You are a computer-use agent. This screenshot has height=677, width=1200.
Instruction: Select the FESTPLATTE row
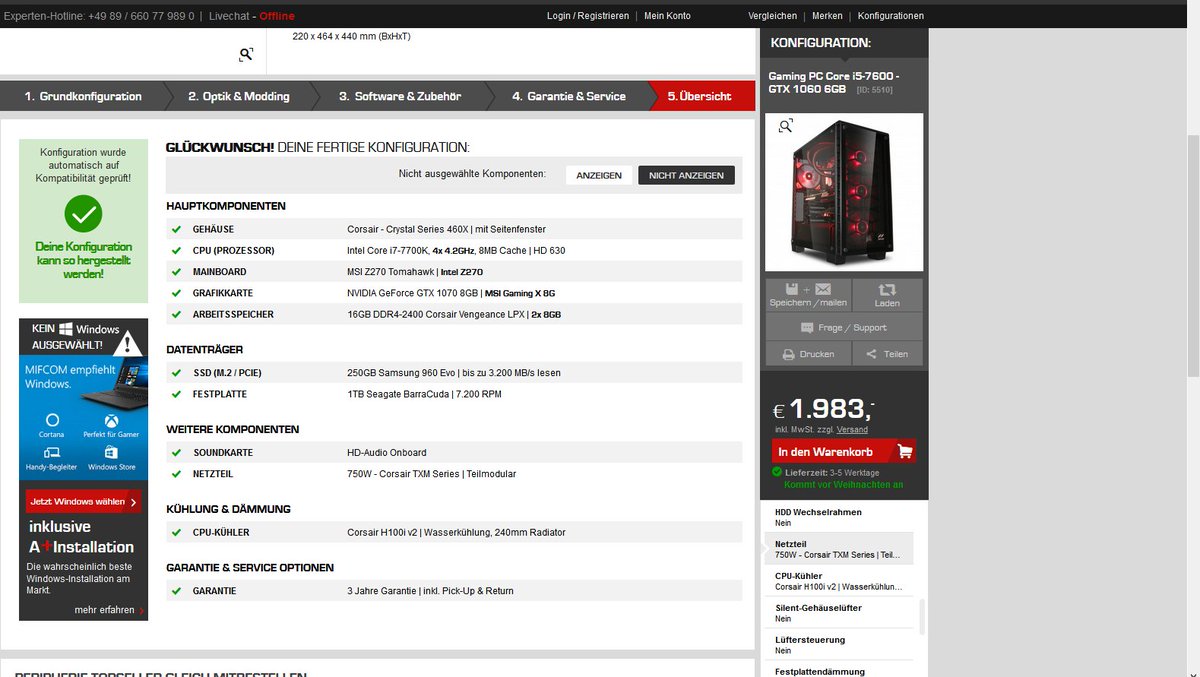(454, 394)
